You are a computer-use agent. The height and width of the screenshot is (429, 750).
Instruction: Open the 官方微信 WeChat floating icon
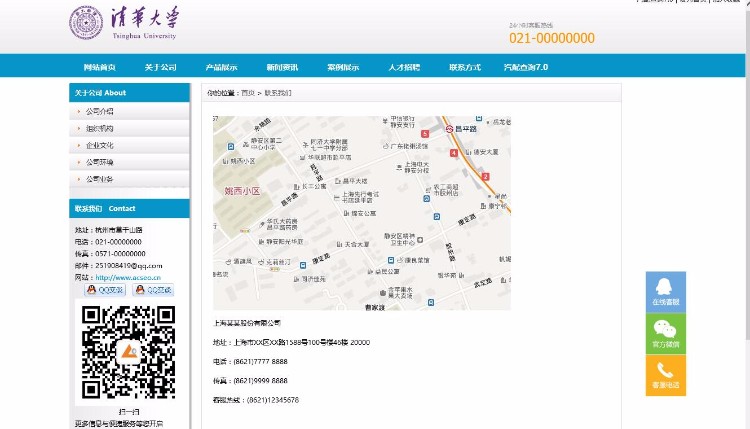[665, 333]
